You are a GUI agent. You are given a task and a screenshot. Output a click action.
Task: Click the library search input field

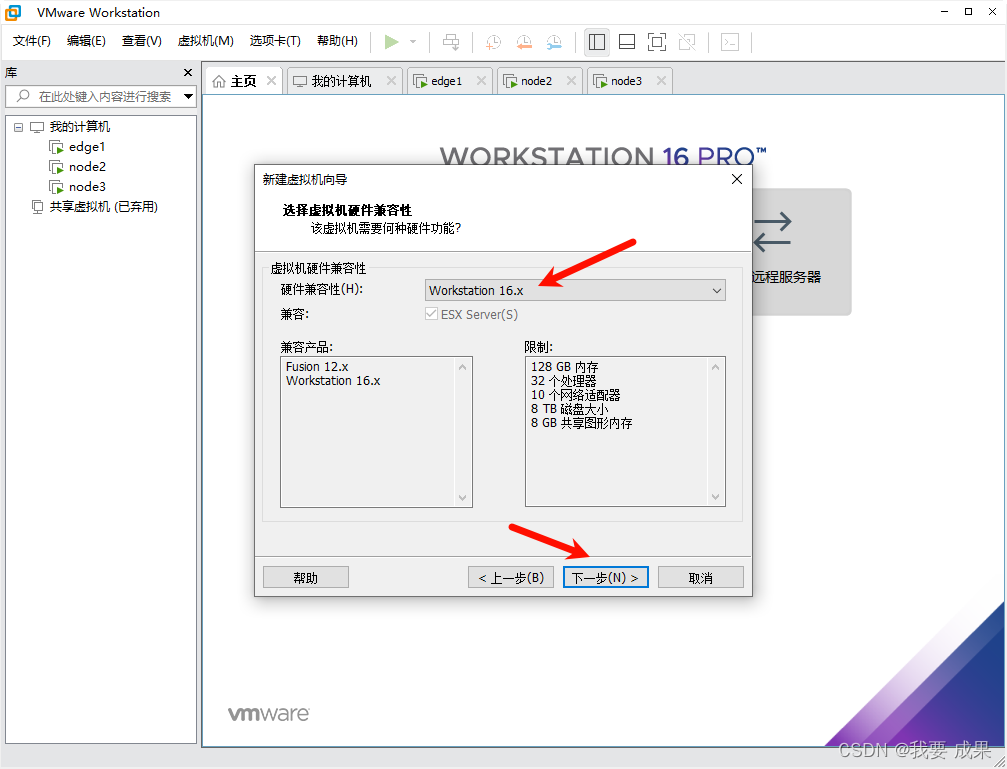100,96
